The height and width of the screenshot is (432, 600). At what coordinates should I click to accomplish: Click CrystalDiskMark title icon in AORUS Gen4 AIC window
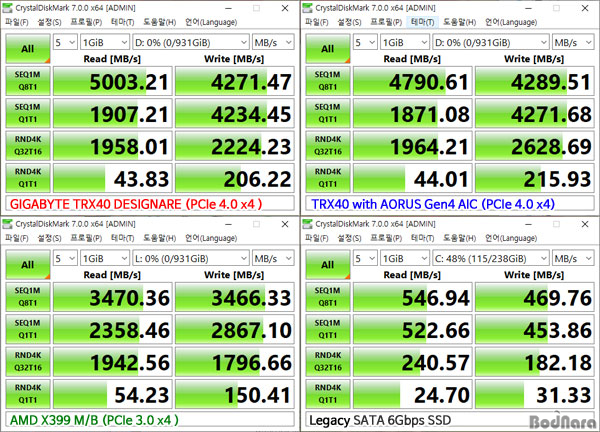tap(307, 8)
